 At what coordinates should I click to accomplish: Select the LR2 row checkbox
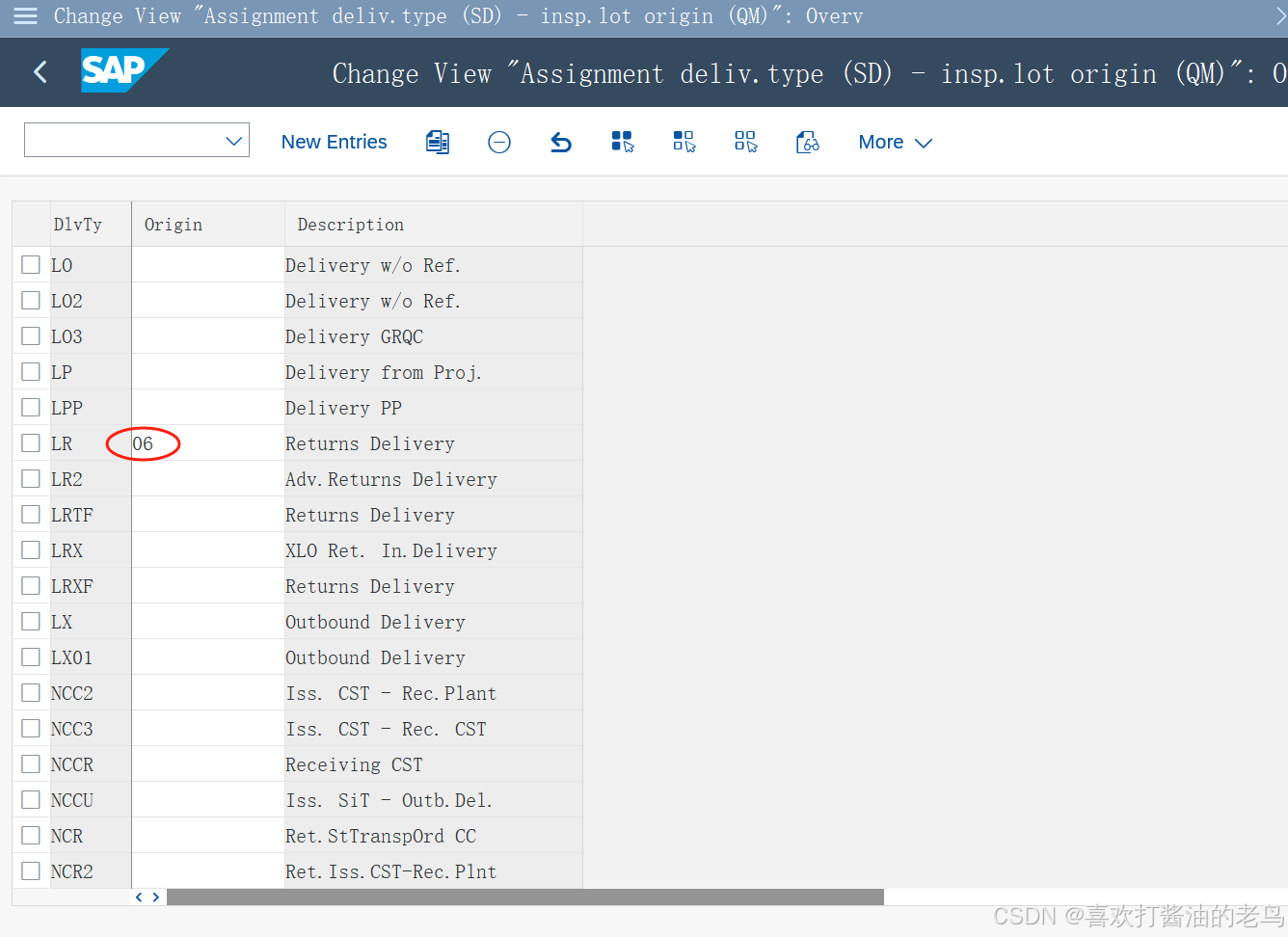tap(31, 478)
